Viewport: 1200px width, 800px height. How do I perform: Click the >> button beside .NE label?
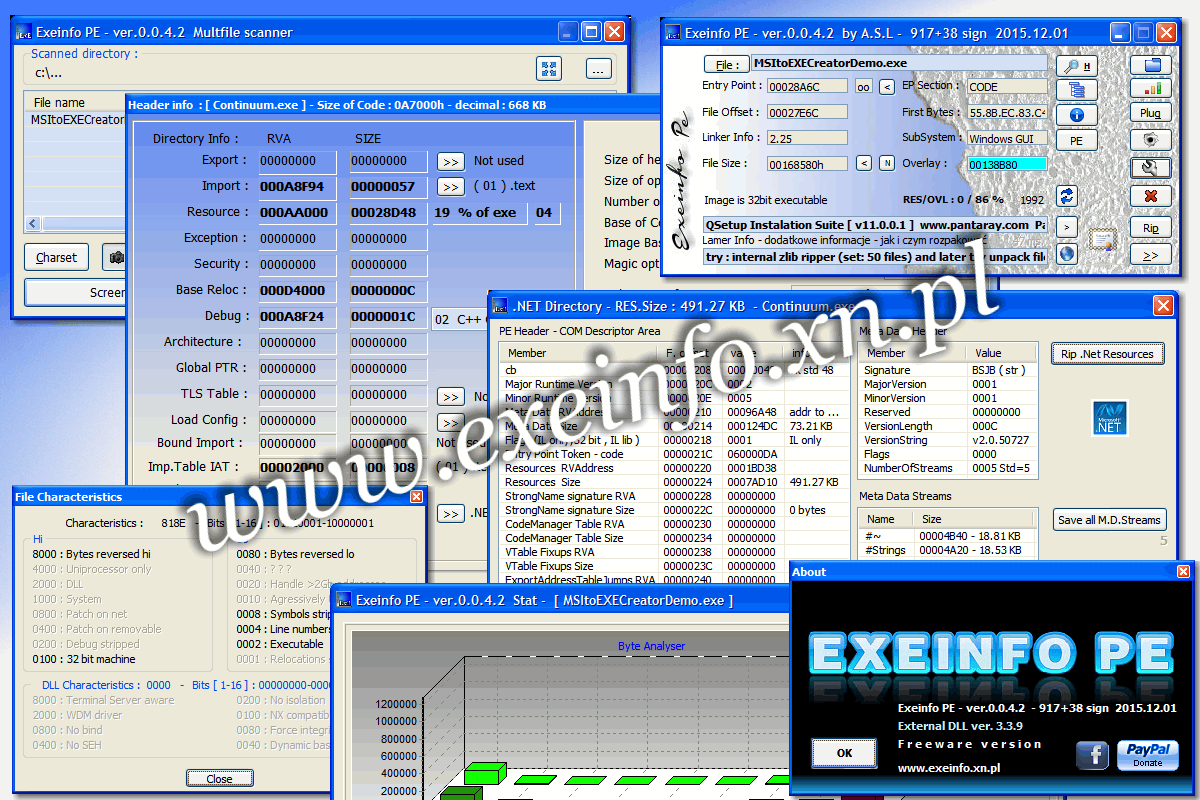point(451,514)
